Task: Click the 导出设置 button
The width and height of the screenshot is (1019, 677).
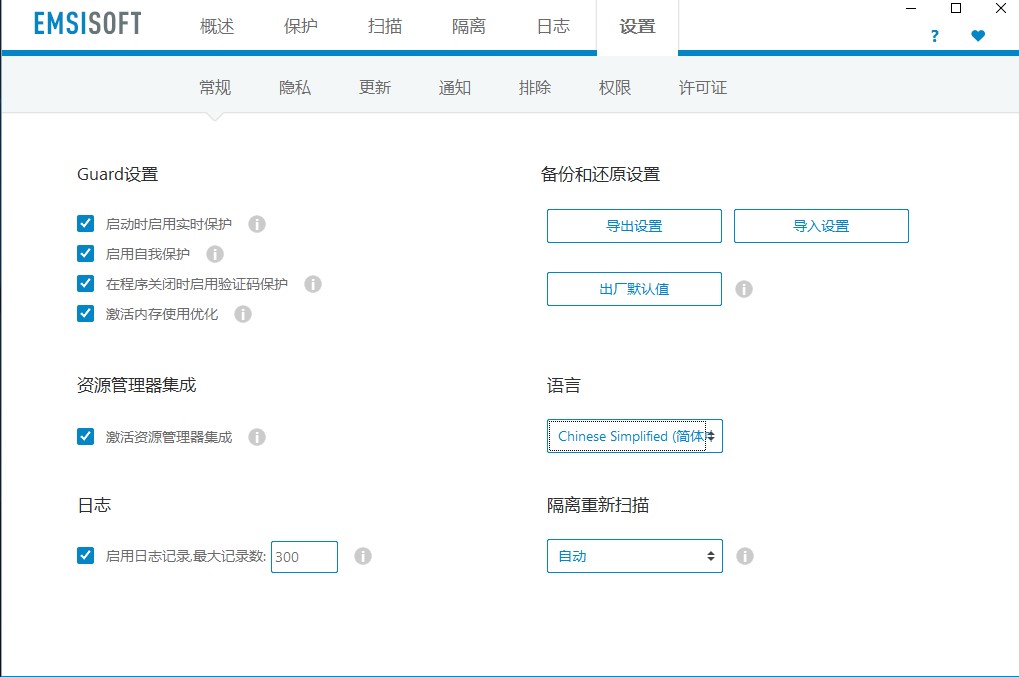Action: point(634,226)
